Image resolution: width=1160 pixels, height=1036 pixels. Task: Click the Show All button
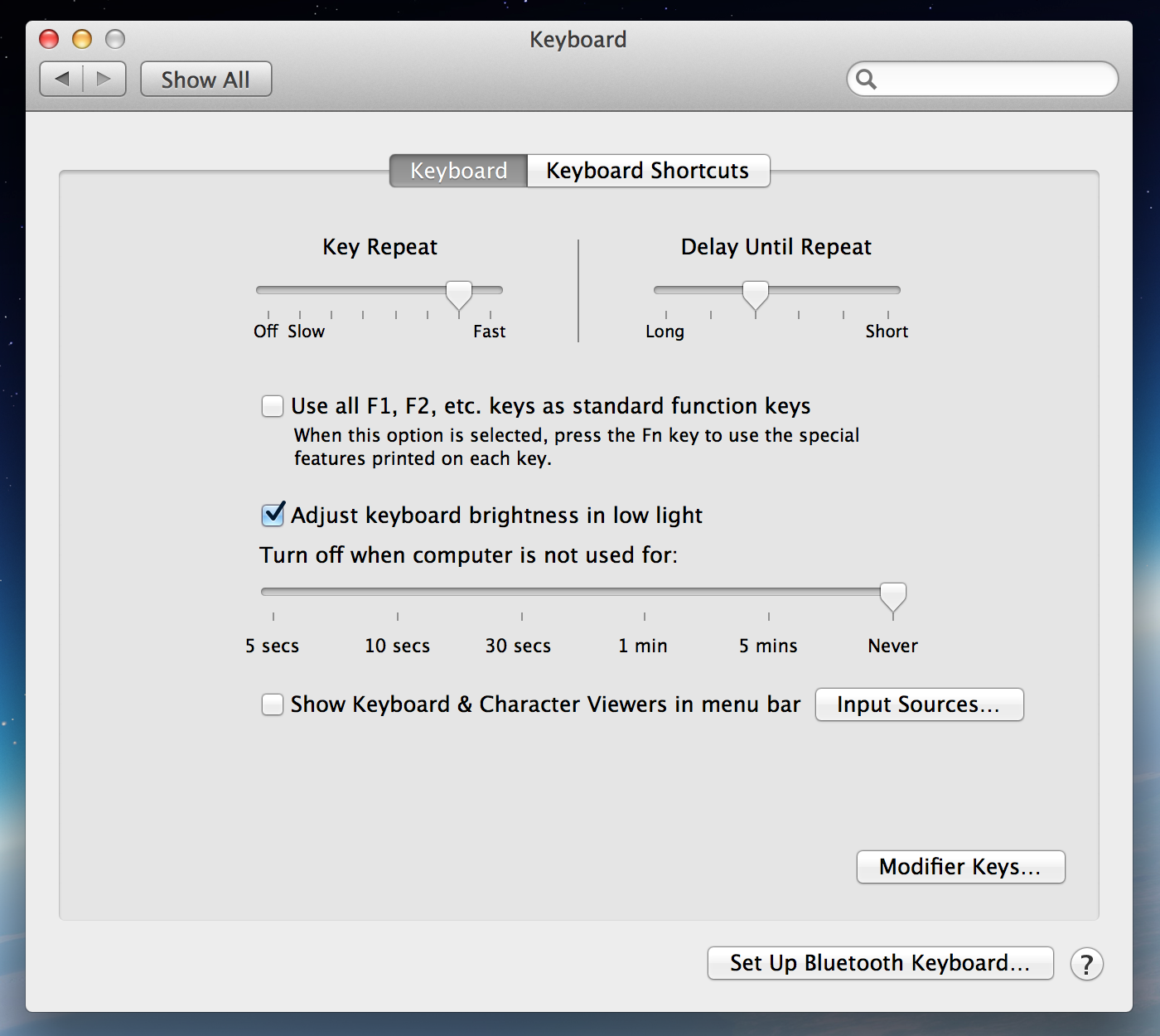pos(205,80)
